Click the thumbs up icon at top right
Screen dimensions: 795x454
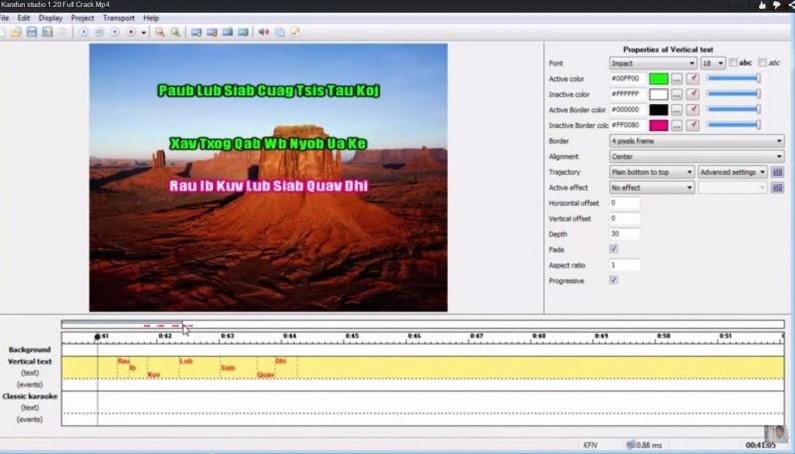pos(762,5)
